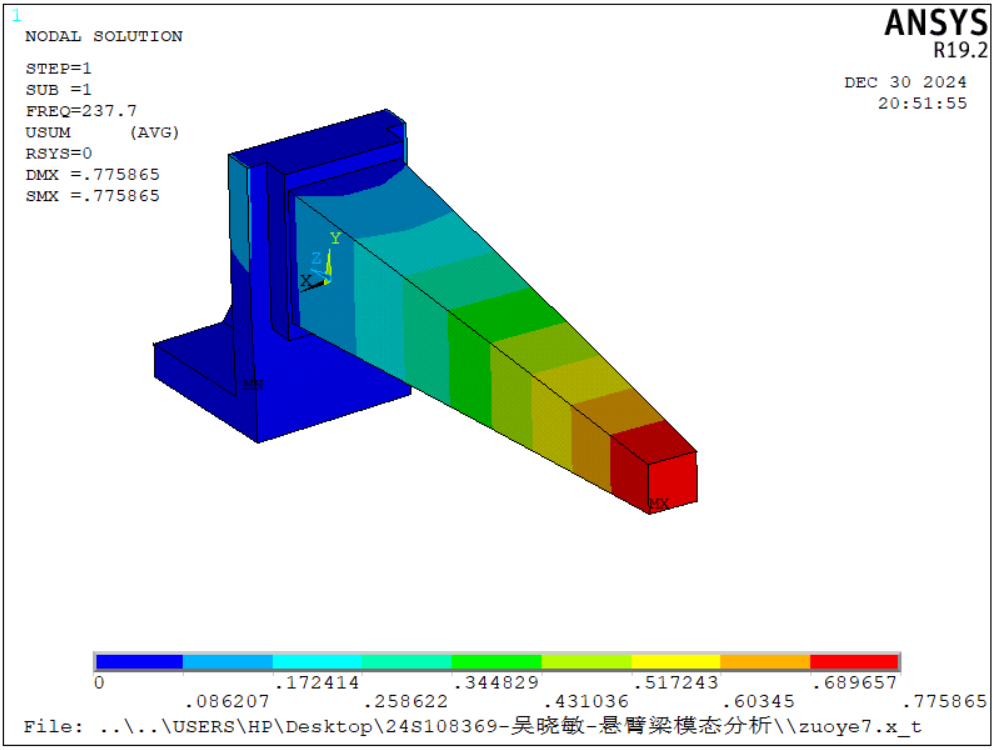This screenshot has width=996, height=750.
Task: Select the SUB =1 label
Action: [58, 90]
